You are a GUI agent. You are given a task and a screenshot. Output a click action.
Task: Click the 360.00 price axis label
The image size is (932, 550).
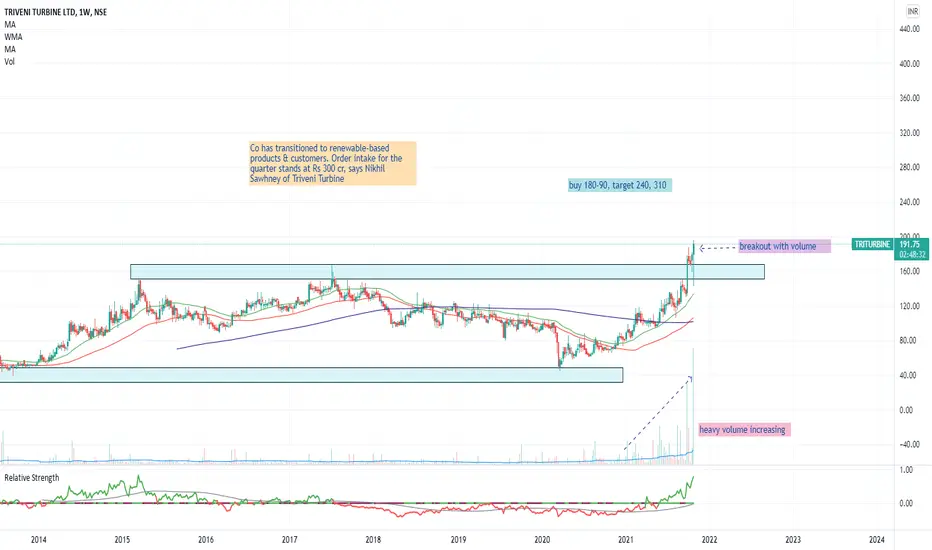coord(909,98)
